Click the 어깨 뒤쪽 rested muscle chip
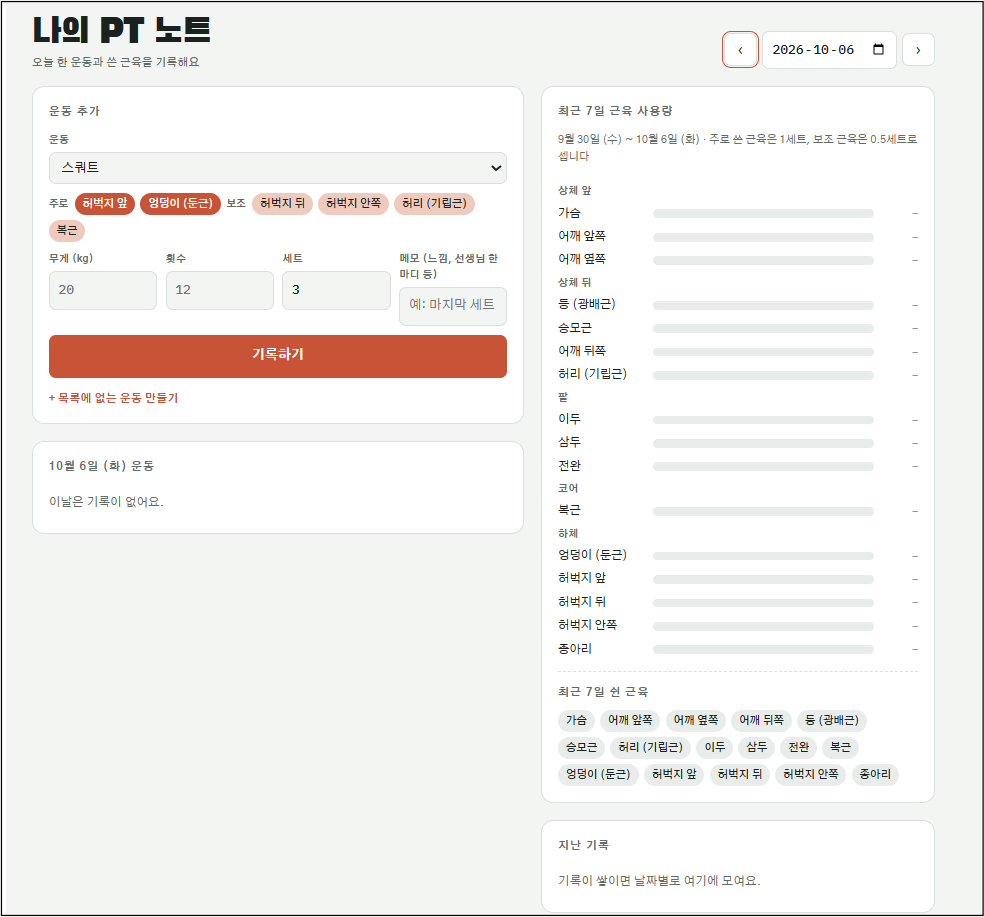This screenshot has width=984, height=917. point(761,721)
